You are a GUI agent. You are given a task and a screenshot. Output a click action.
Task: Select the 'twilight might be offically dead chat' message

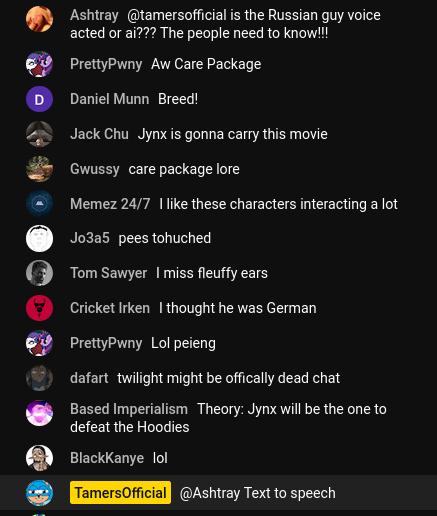pyautogui.click(x=229, y=378)
